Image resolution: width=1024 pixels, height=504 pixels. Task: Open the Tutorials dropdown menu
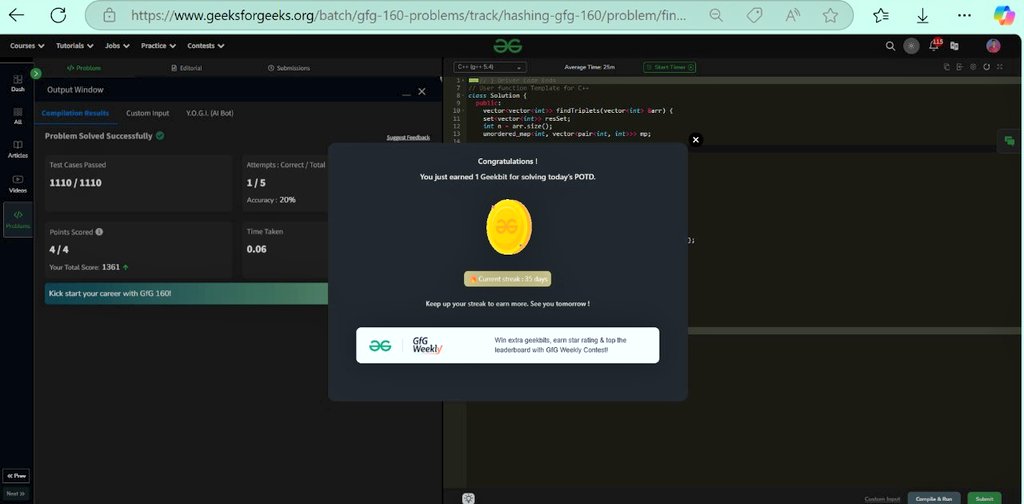pos(74,46)
